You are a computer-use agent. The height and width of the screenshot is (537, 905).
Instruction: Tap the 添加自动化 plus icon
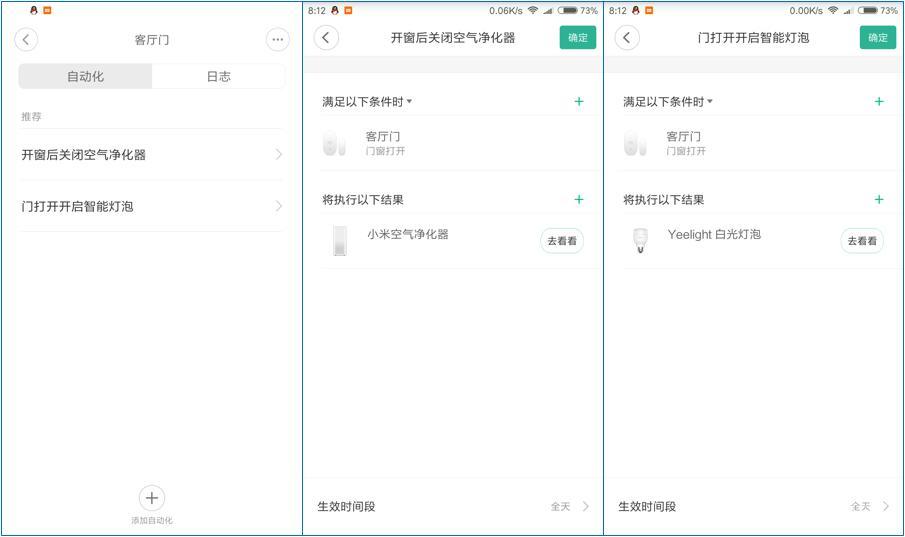[152, 498]
